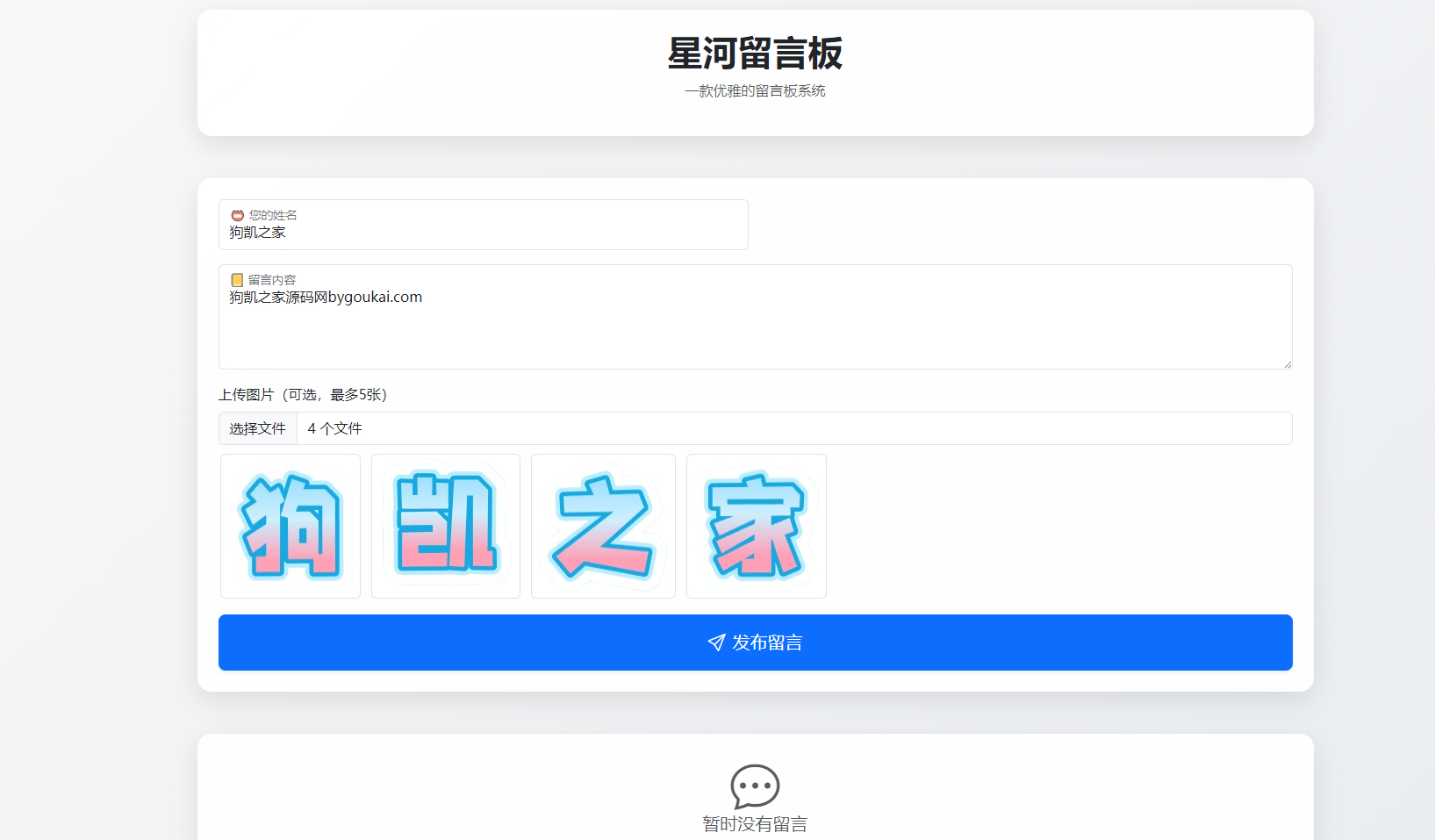Open the file picker via 选择文件 button

pos(257,428)
